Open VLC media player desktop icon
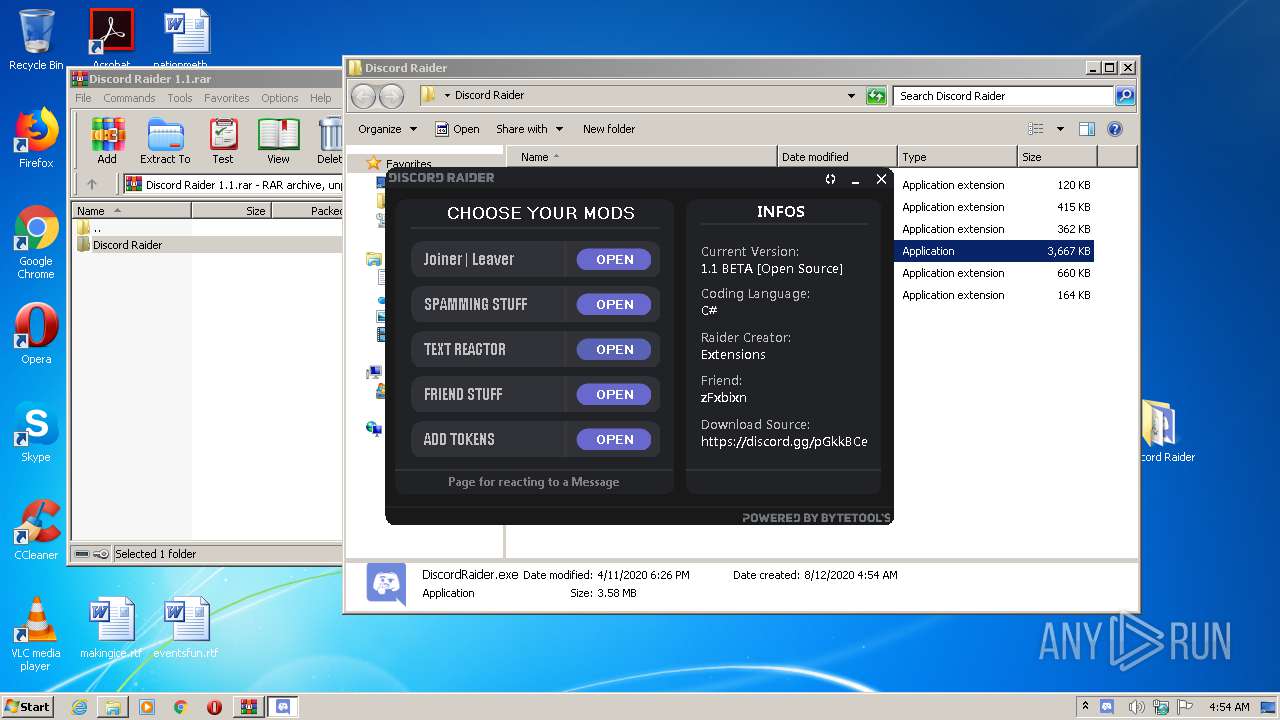Screen dimensions: 1280x720 pos(36,634)
